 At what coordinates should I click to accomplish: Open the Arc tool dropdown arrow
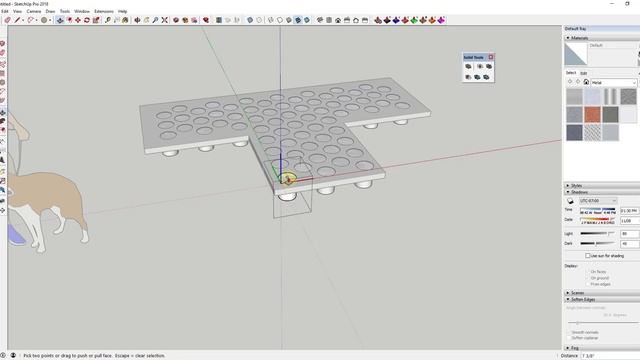[x=36, y=20]
